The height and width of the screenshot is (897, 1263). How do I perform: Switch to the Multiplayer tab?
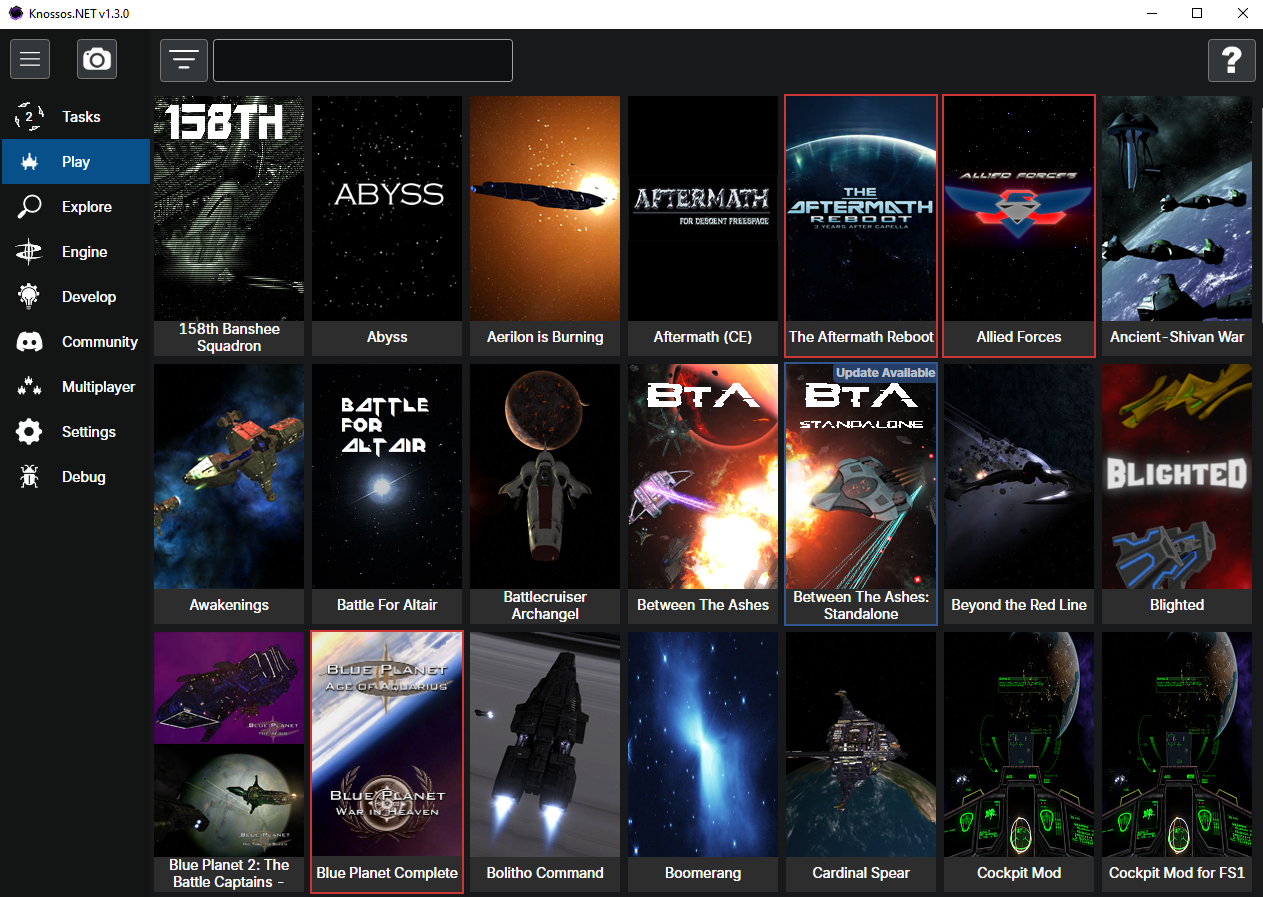pyautogui.click(x=76, y=387)
